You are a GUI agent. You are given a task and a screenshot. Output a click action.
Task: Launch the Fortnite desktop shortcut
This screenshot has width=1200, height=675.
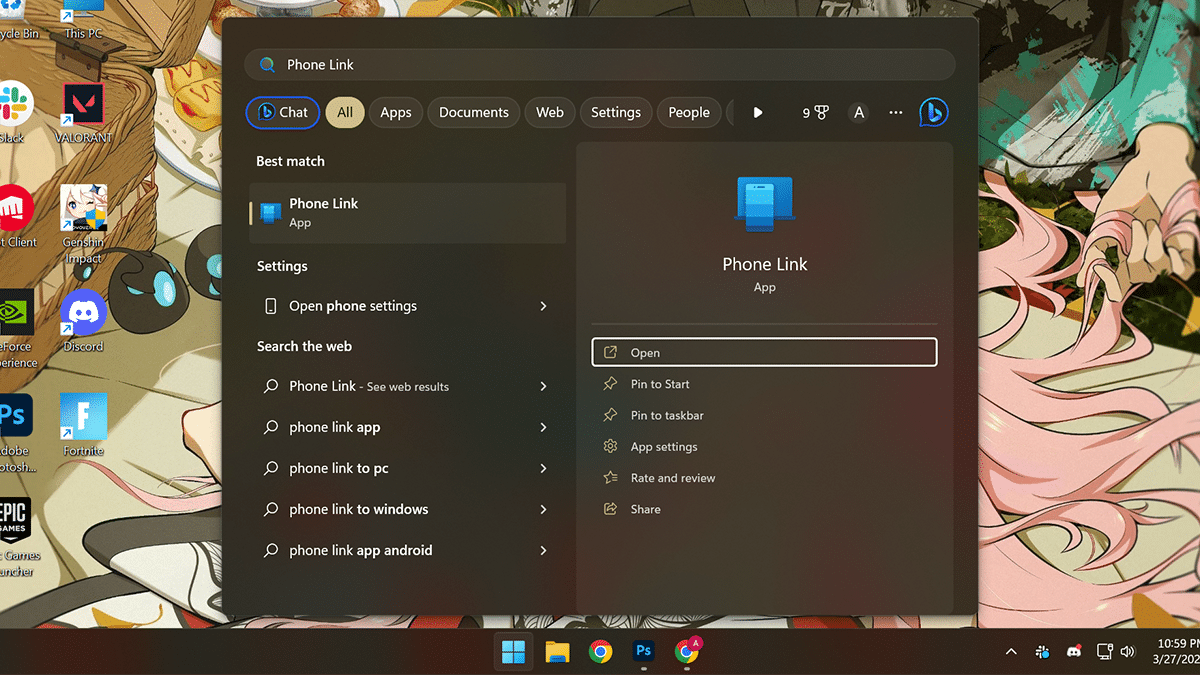[83, 422]
